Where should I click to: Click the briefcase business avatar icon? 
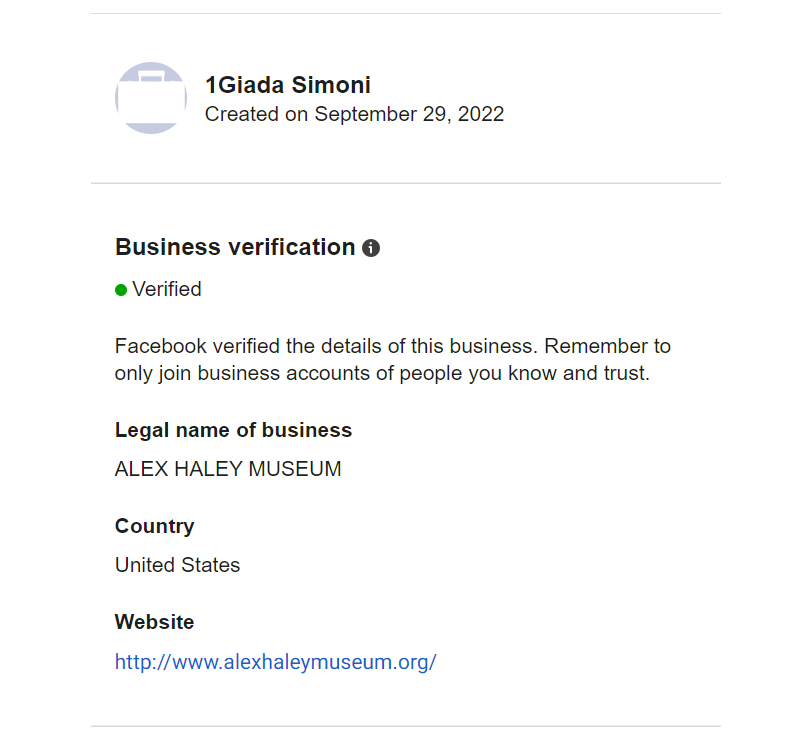coord(151,98)
